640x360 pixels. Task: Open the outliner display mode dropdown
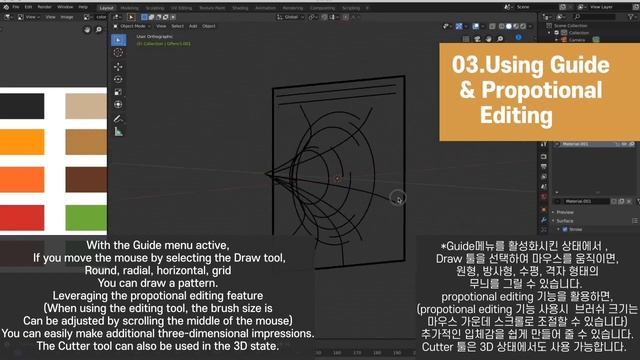(562, 17)
